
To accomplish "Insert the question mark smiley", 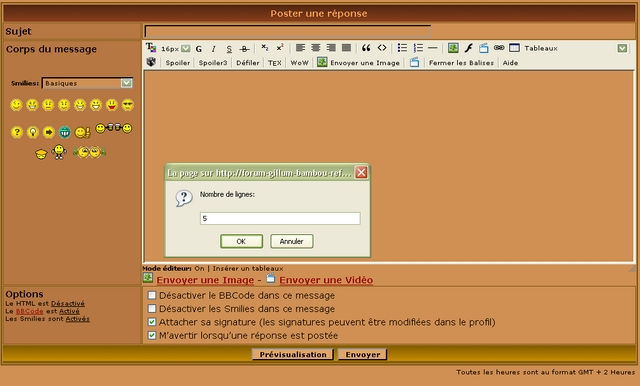I will (x=16, y=132).
